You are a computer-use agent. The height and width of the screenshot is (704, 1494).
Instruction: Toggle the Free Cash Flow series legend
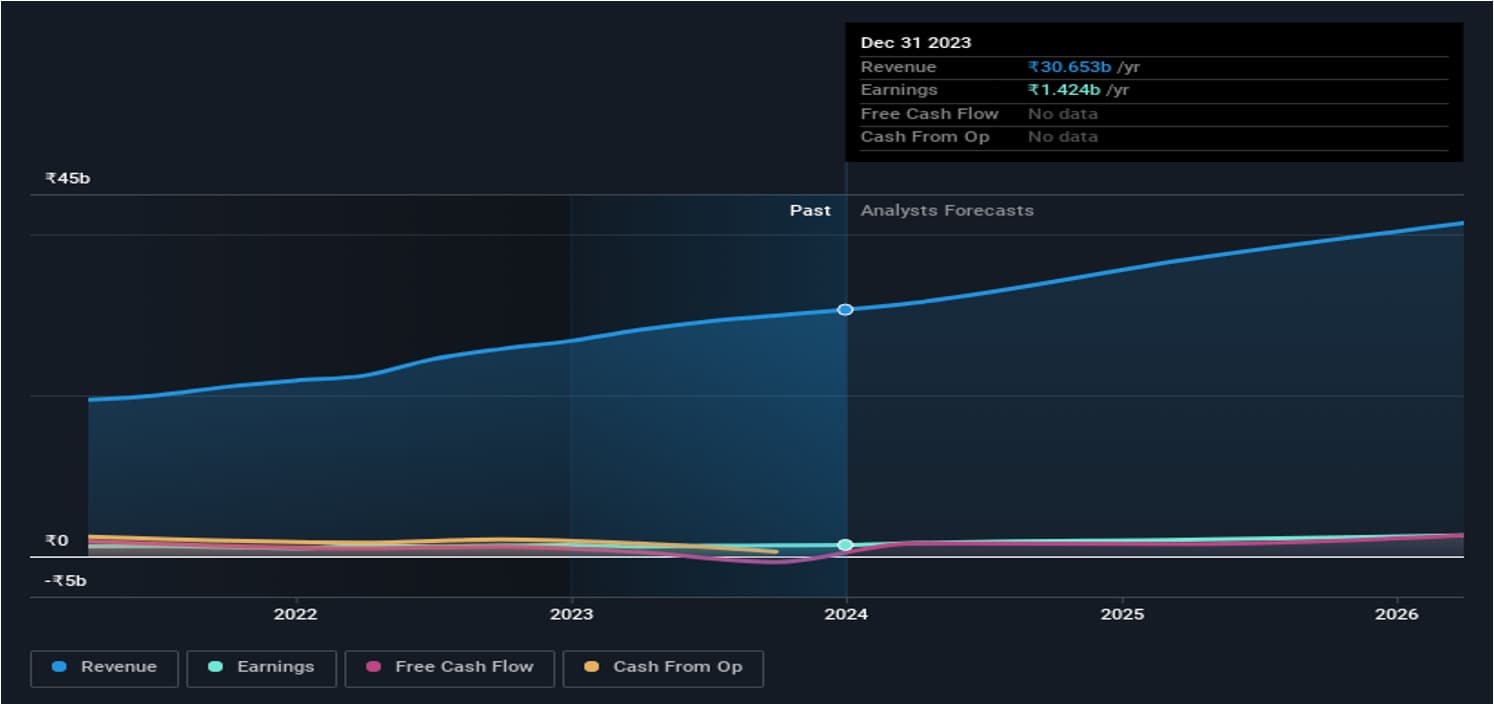449,667
